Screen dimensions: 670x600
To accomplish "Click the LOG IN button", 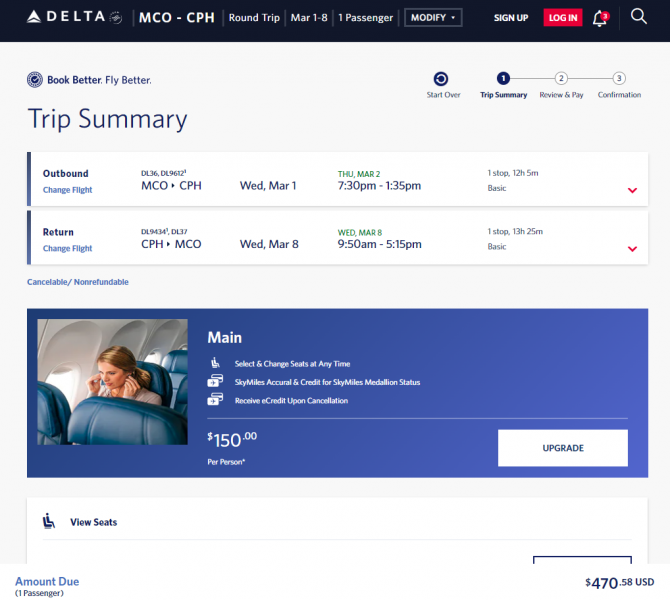I will [563, 18].
